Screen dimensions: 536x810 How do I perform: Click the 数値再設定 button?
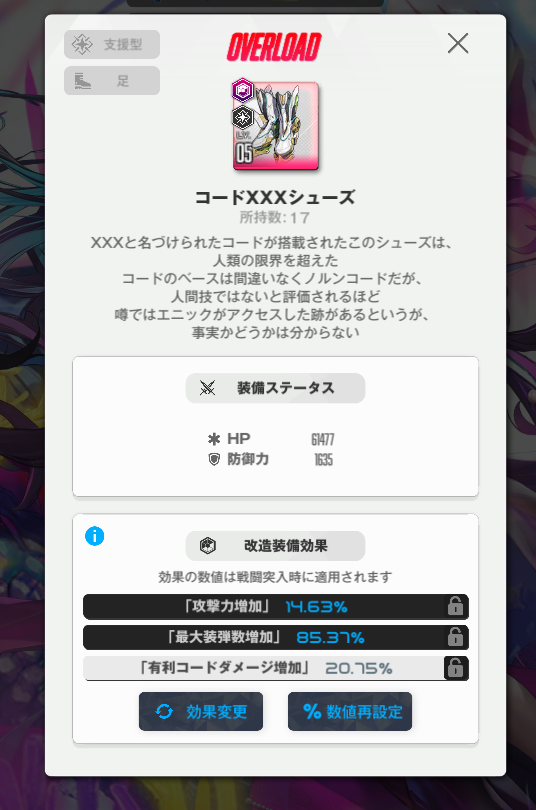pyautogui.click(x=350, y=711)
